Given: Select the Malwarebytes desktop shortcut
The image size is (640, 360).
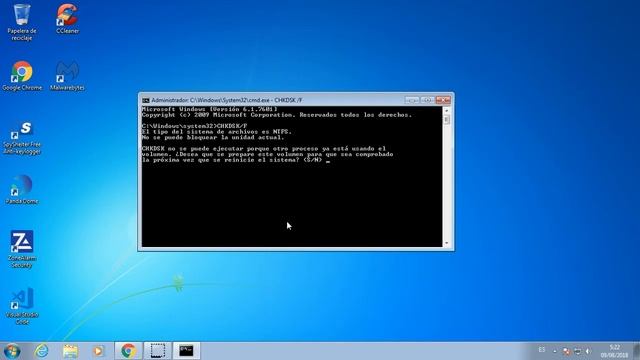Looking at the screenshot, I should [x=67, y=76].
